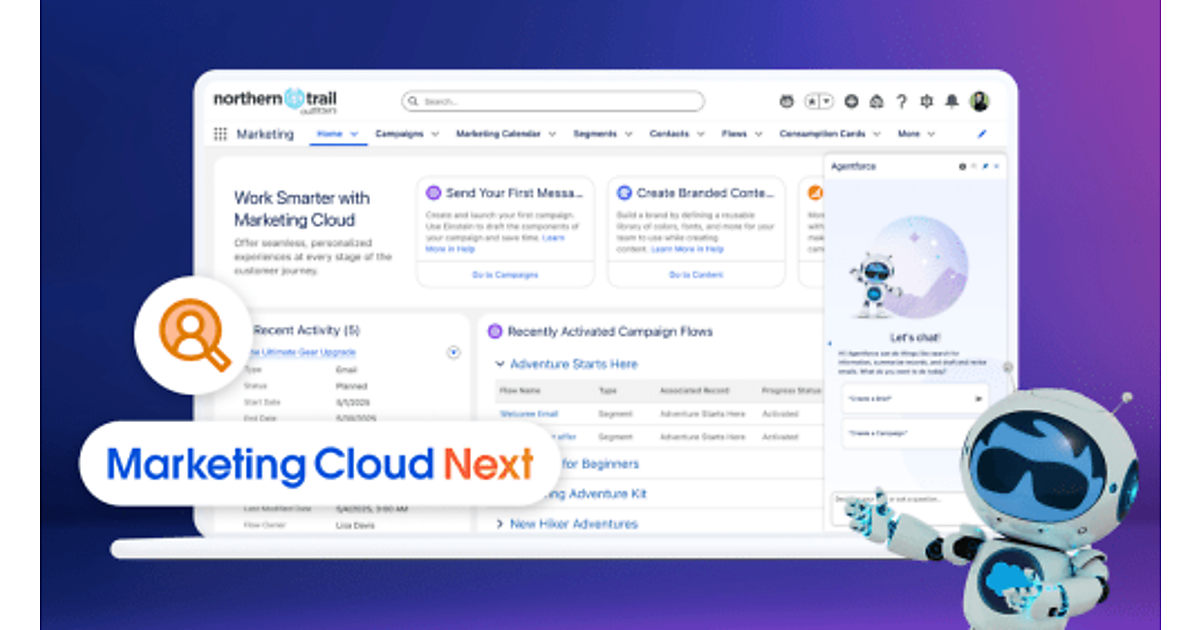
Task: Expand the New Hiker Adventures section
Action: click(500, 524)
